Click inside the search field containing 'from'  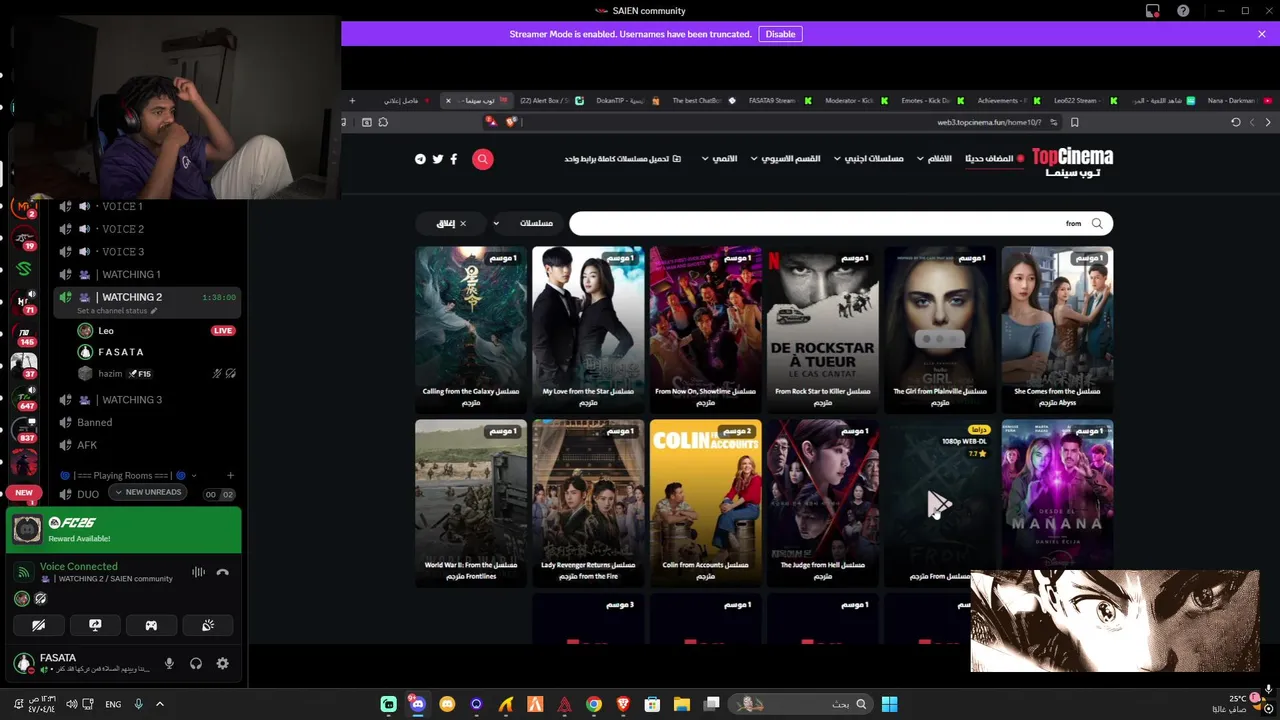(841, 223)
